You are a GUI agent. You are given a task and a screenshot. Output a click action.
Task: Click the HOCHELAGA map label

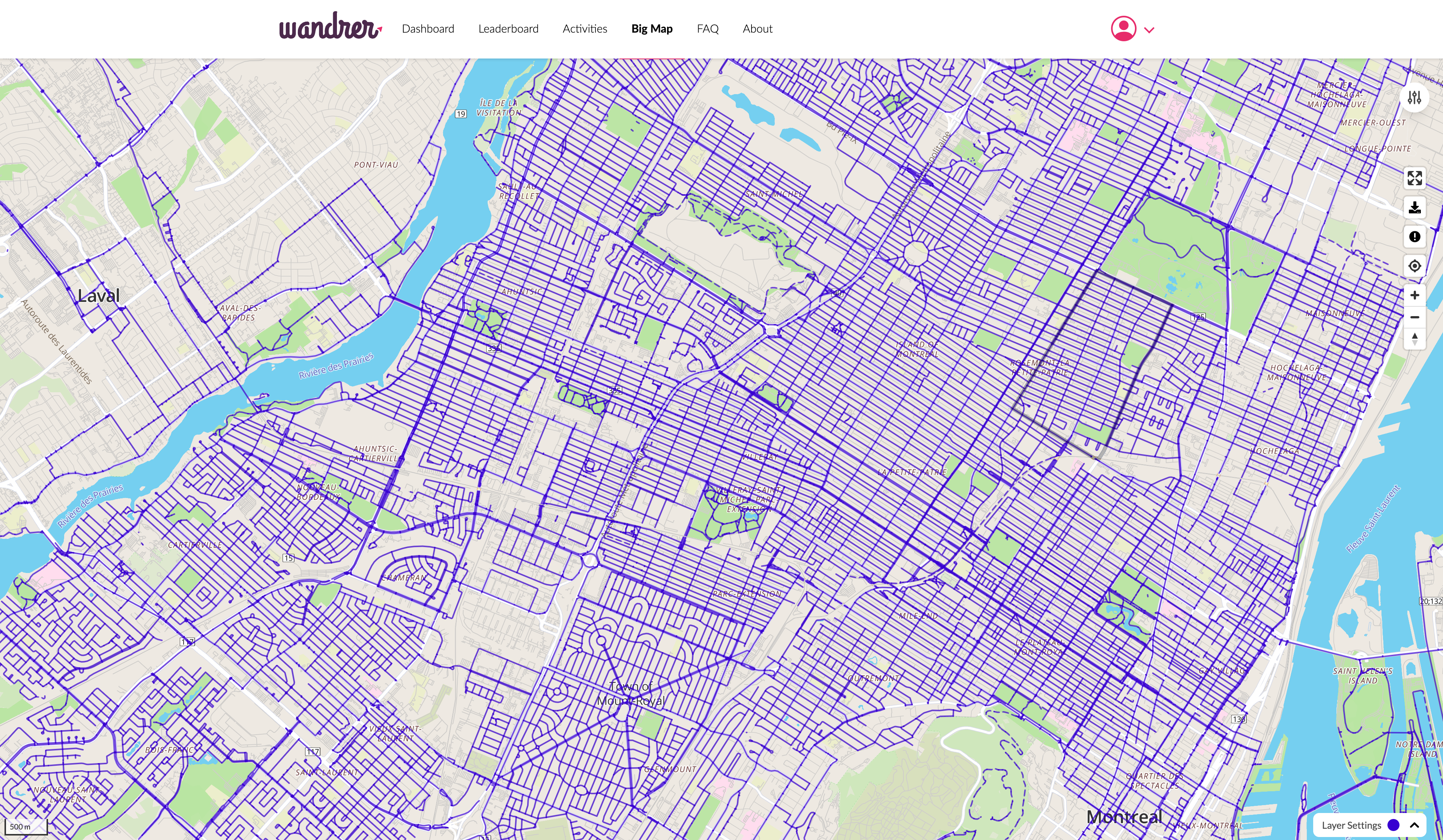(1274, 451)
